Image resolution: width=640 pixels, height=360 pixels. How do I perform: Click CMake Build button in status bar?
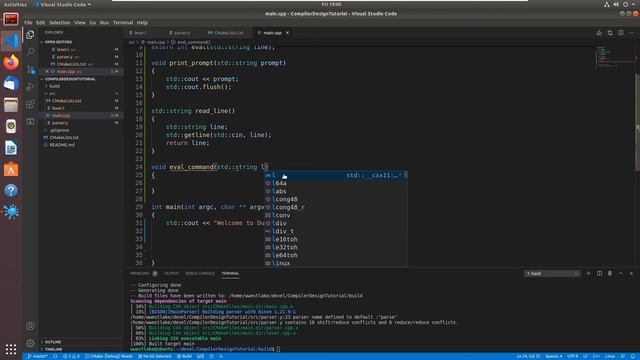[x=184, y=356]
